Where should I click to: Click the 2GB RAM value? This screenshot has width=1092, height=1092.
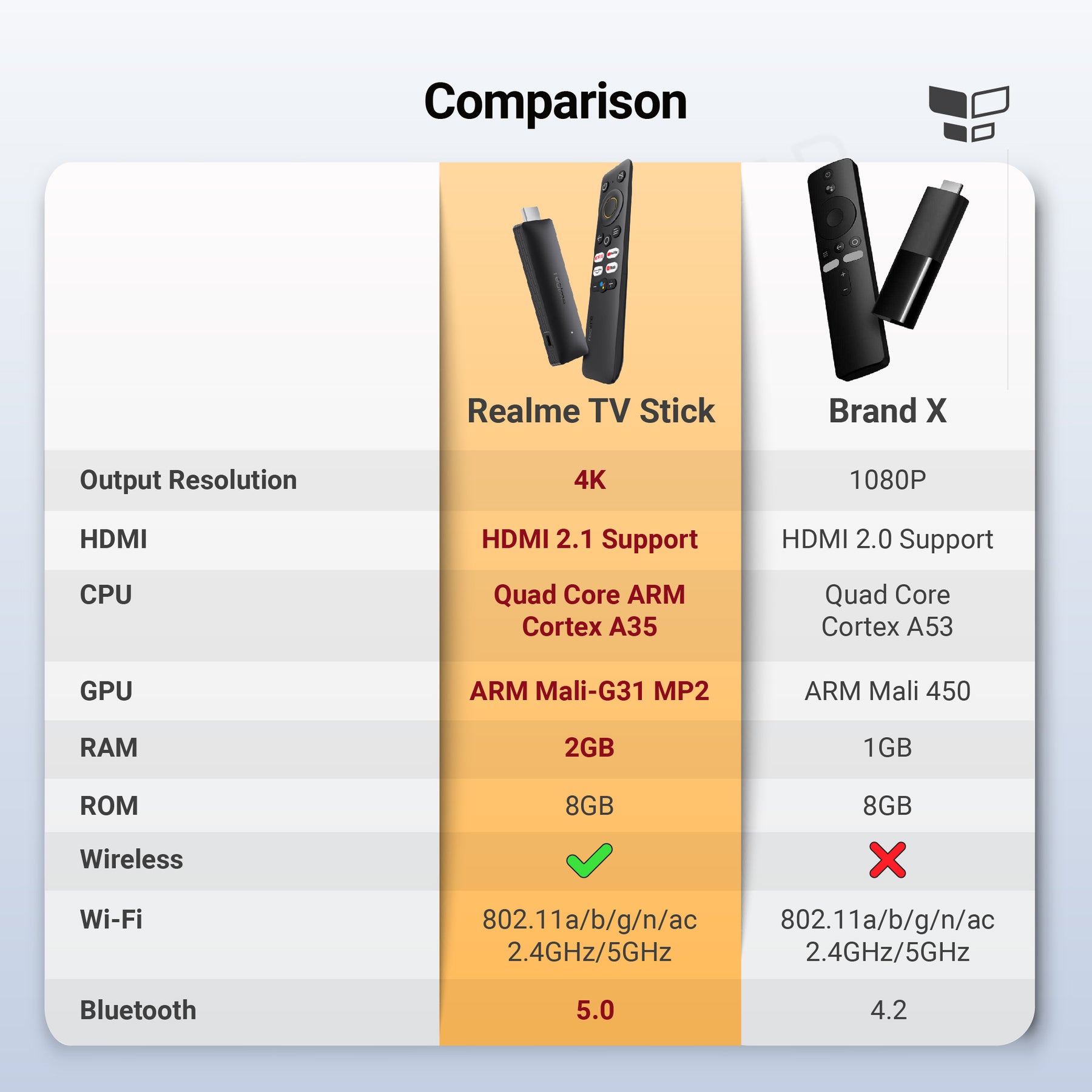590,747
